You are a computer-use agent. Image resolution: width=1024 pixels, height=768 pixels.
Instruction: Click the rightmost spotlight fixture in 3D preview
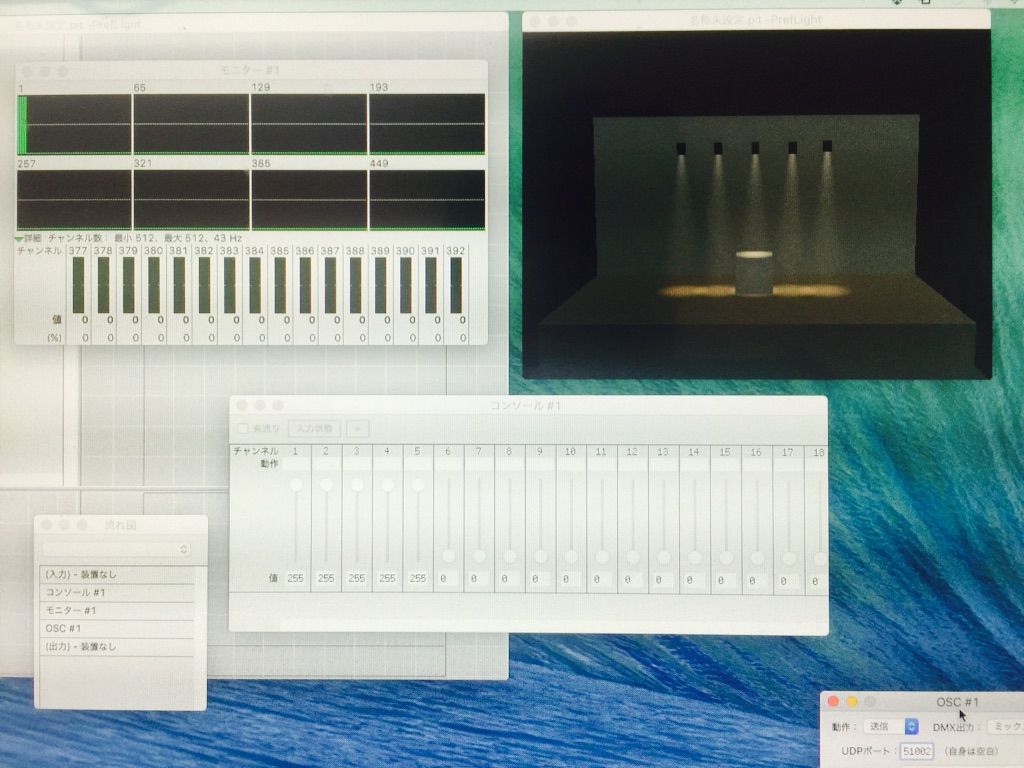[x=827, y=146]
